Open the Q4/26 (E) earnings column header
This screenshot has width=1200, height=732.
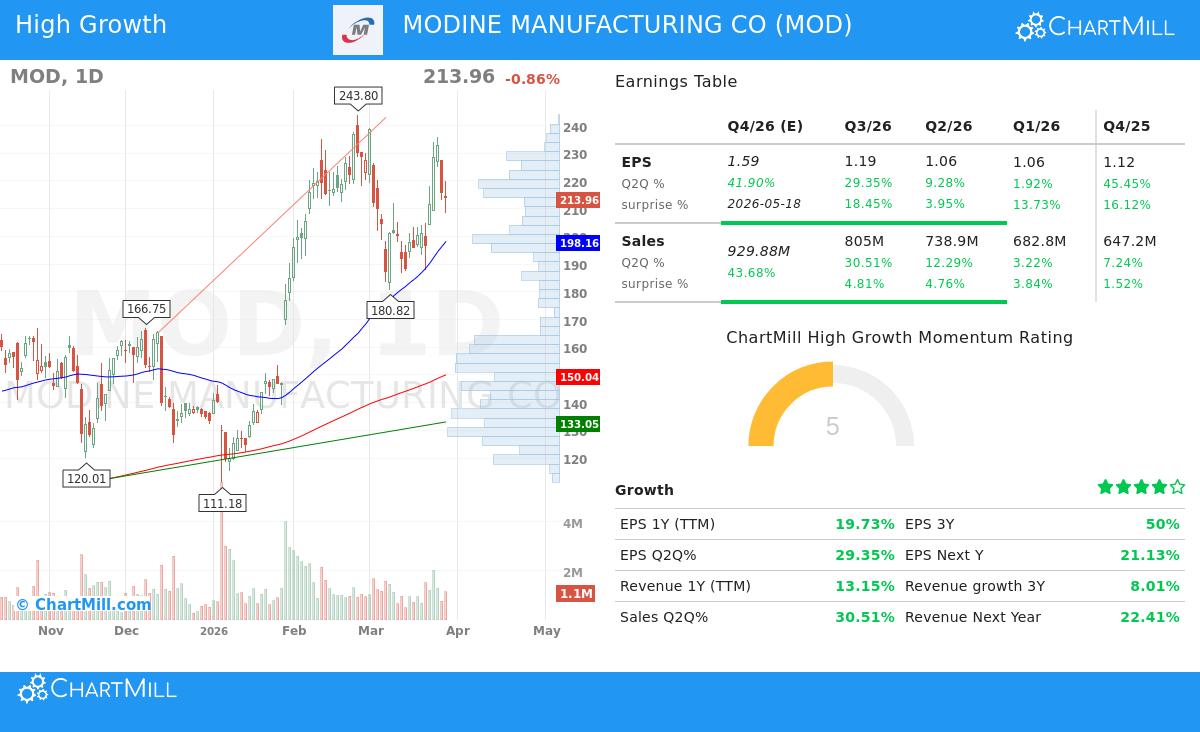coord(766,126)
